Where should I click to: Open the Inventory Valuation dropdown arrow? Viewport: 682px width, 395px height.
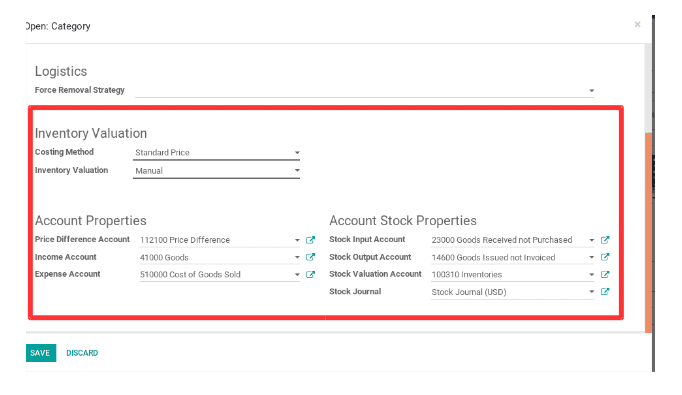[x=297, y=170]
